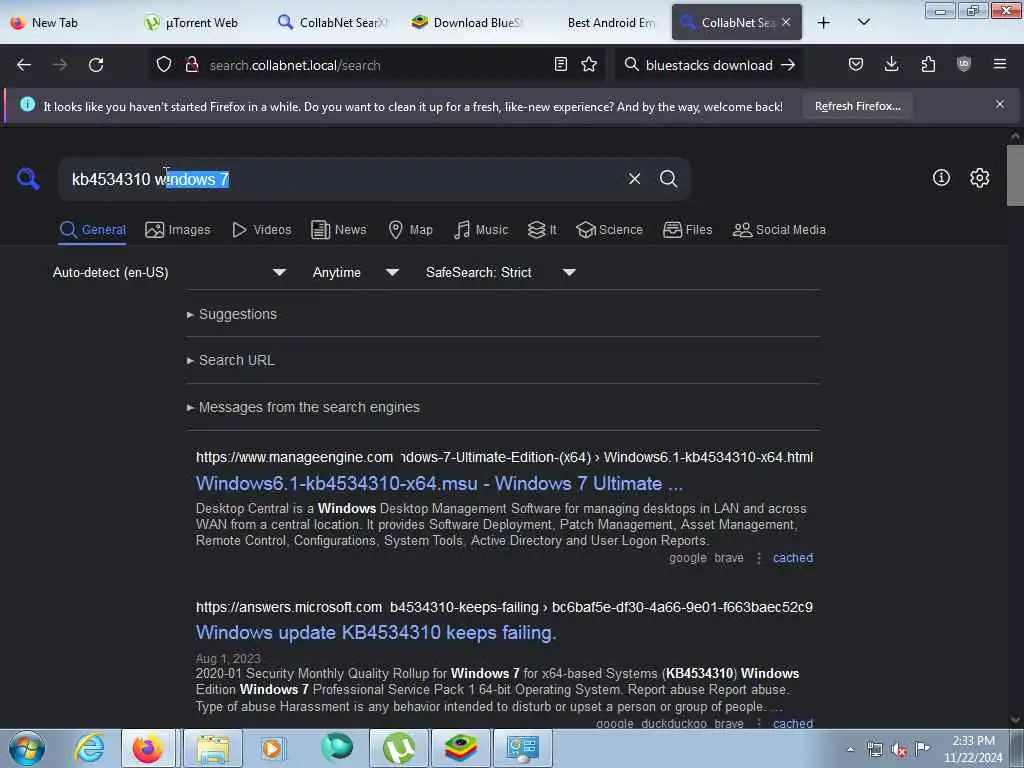Open Anytime time range dropdown
Viewport: 1024px width, 768px height.
355,272
